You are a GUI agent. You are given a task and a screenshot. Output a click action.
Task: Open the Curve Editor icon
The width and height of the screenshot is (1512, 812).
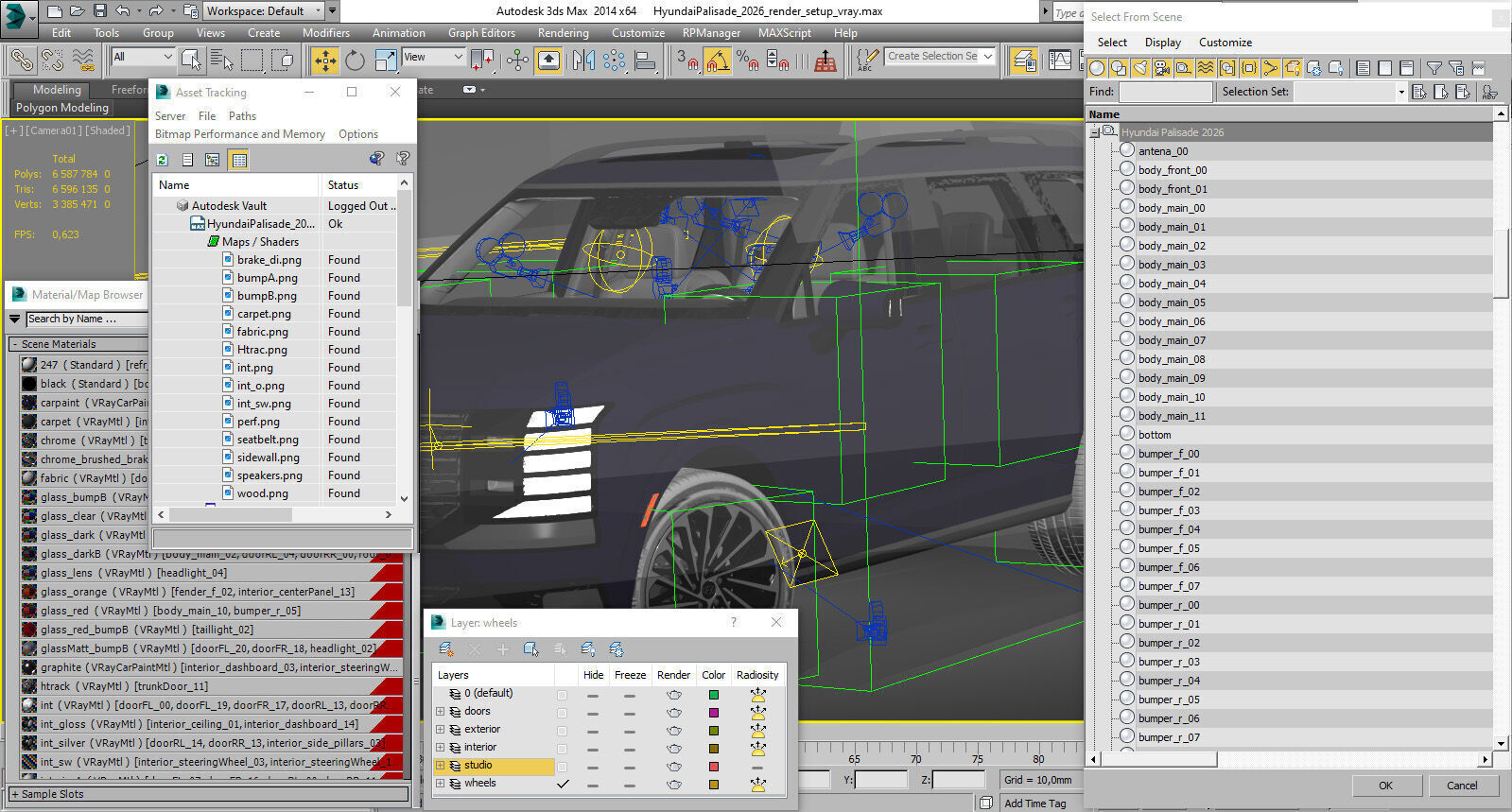(x=1060, y=60)
